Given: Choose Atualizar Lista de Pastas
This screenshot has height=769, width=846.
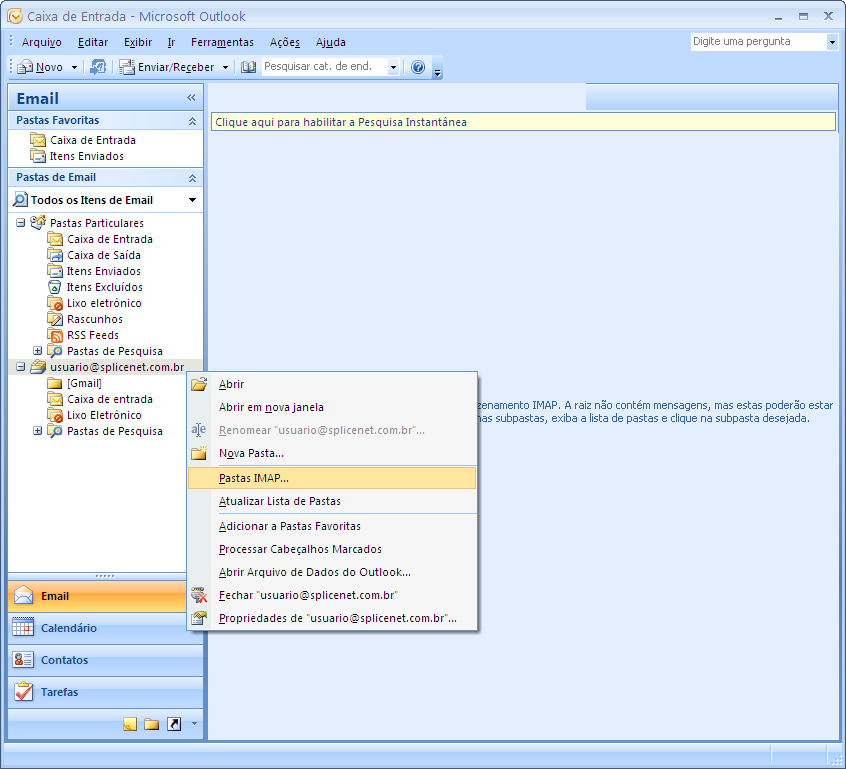Looking at the screenshot, I should (332, 501).
